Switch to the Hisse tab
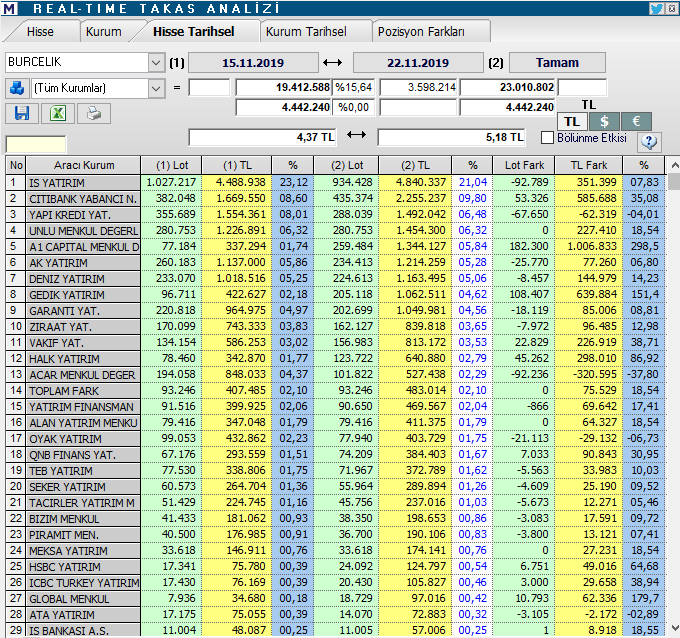Image resolution: width=680 pixels, height=638 pixels. tap(40, 32)
